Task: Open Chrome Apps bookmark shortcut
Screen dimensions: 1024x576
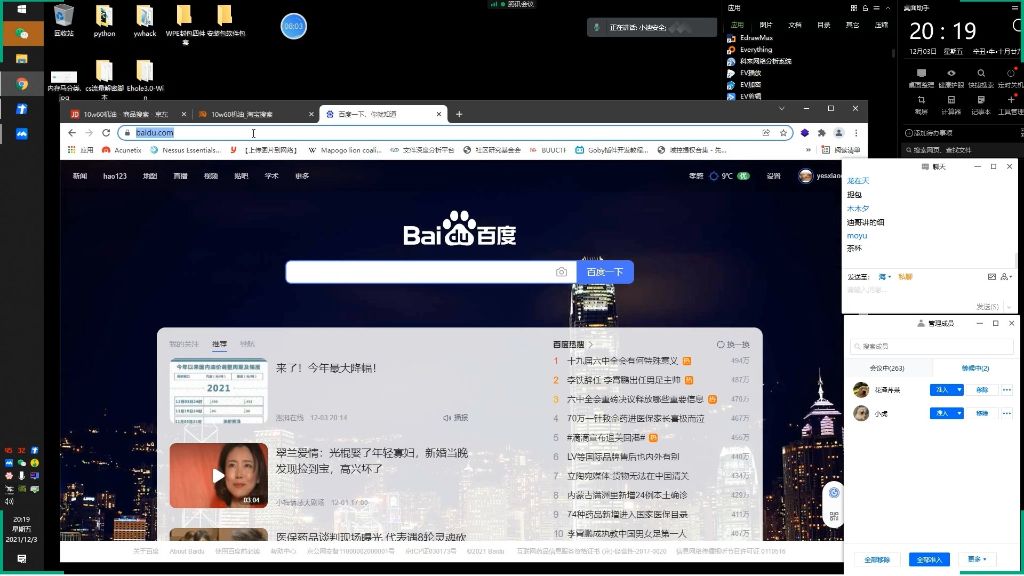Action: (81, 150)
